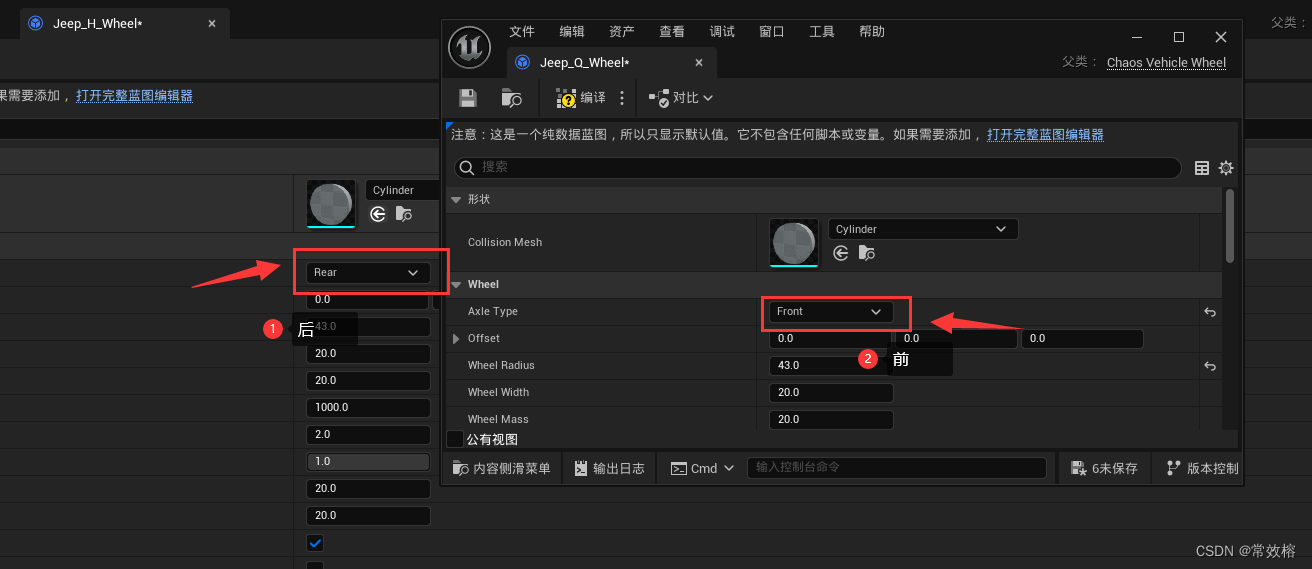Open Cylinder dropdown in Jeep_H_Wheel window

tap(404, 190)
